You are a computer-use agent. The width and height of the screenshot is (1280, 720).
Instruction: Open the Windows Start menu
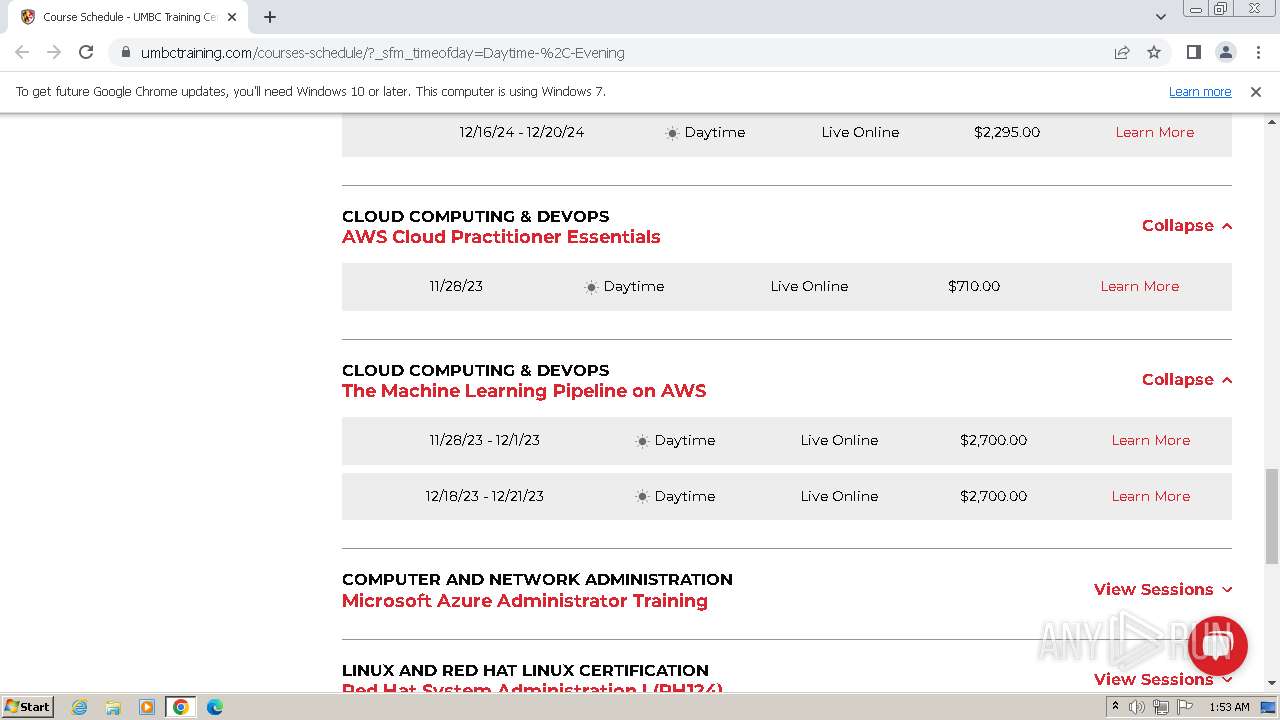click(27, 707)
